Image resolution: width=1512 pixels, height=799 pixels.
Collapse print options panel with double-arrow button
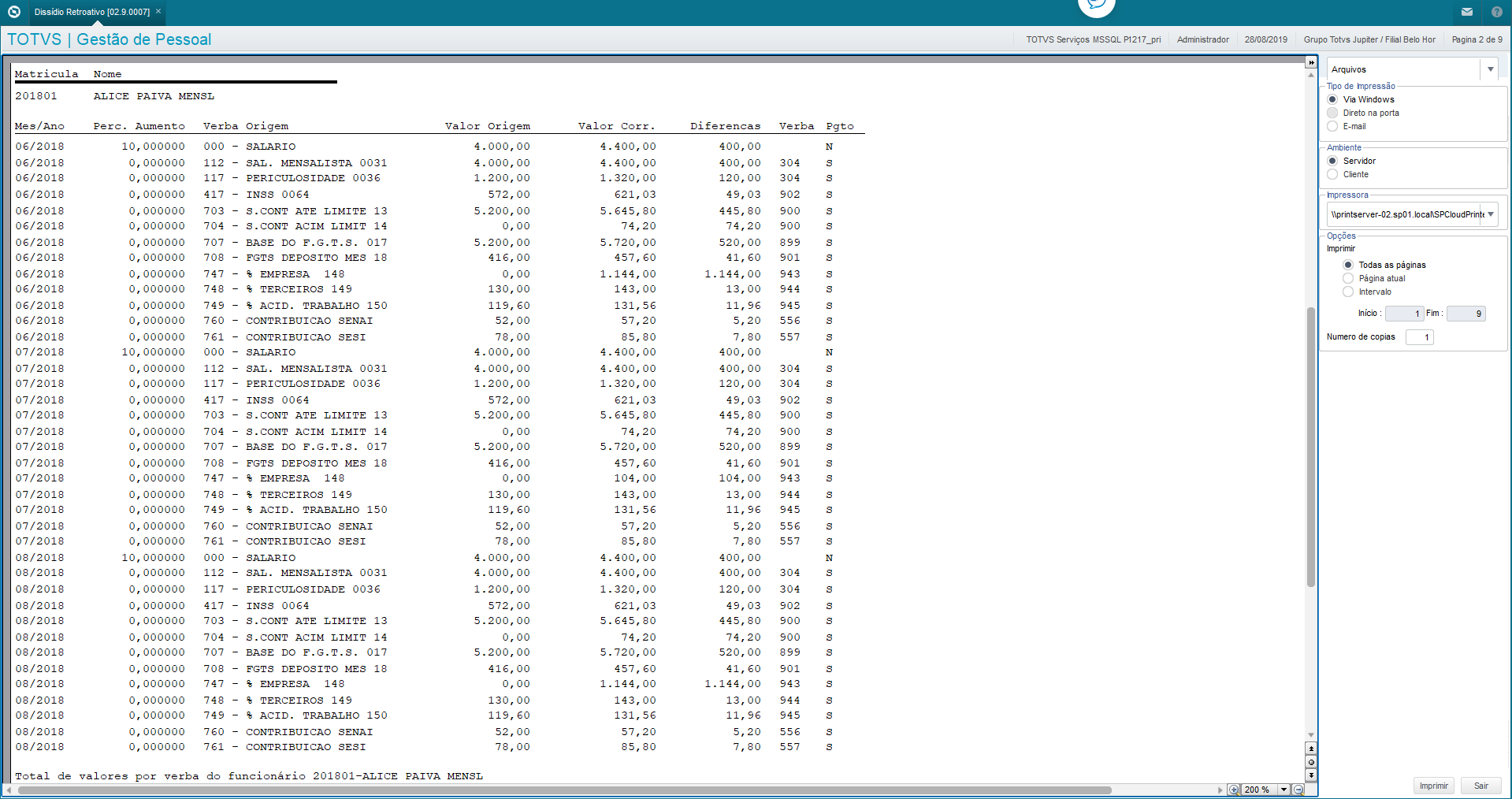click(x=1311, y=62)
